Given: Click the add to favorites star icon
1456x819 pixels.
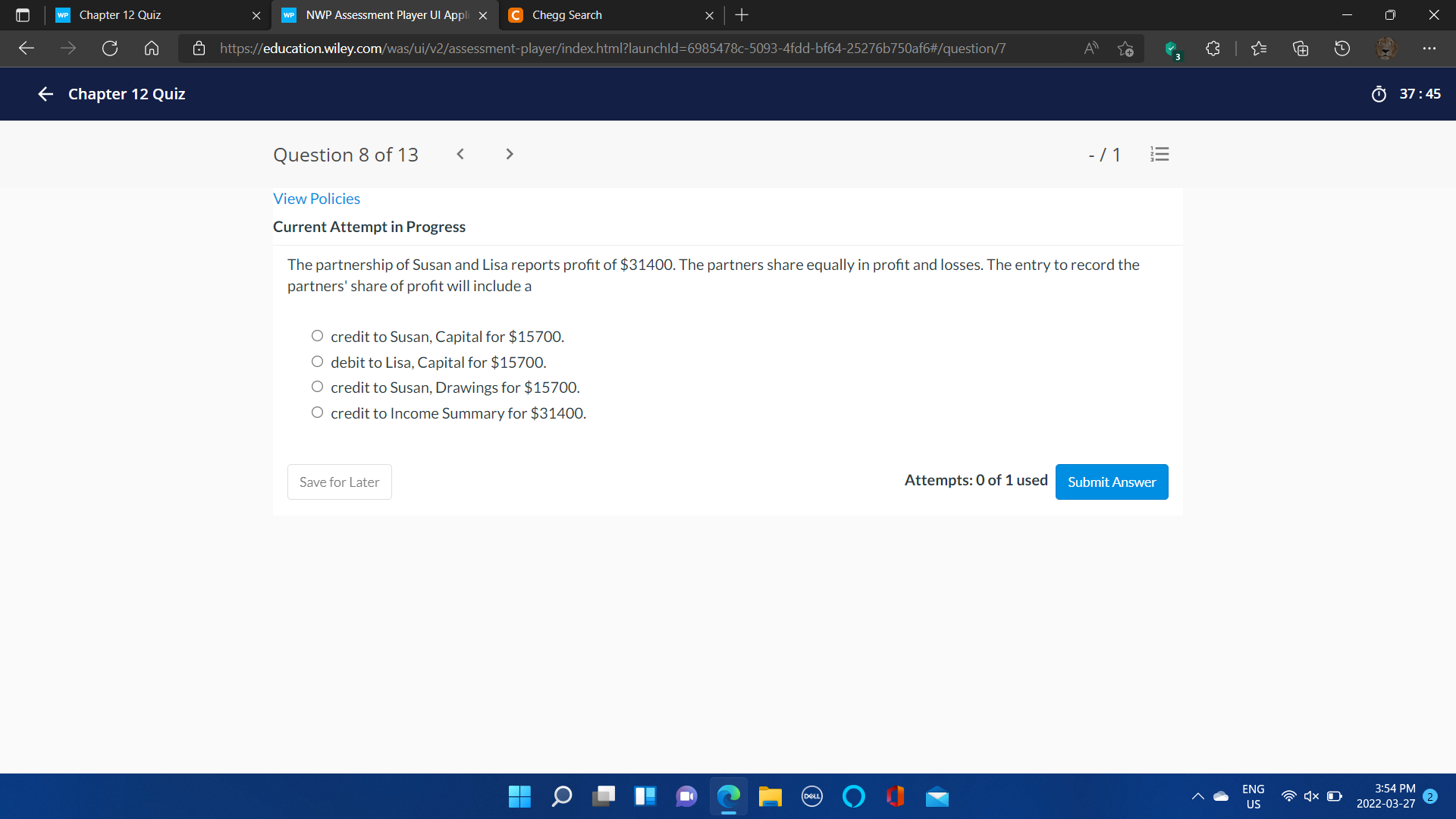Looking at the screenshot, I should pyautogui.click(x=1125, y=49).
